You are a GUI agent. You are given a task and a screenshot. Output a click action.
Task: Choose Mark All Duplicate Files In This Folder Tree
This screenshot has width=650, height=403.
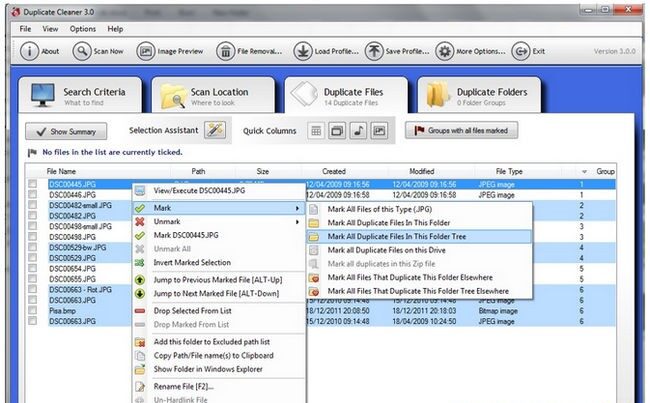point(419,237)
